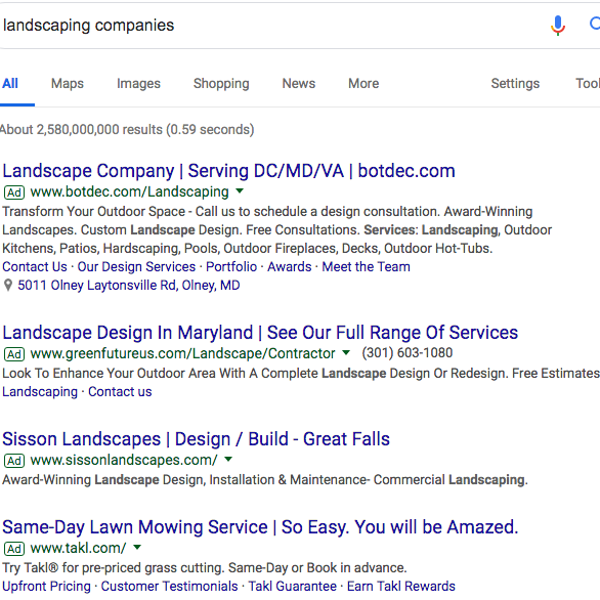This screenshot has width=600, height=600.
Task: Click the Ad badge for greenfutureus.com
Action: click(14, 354)
